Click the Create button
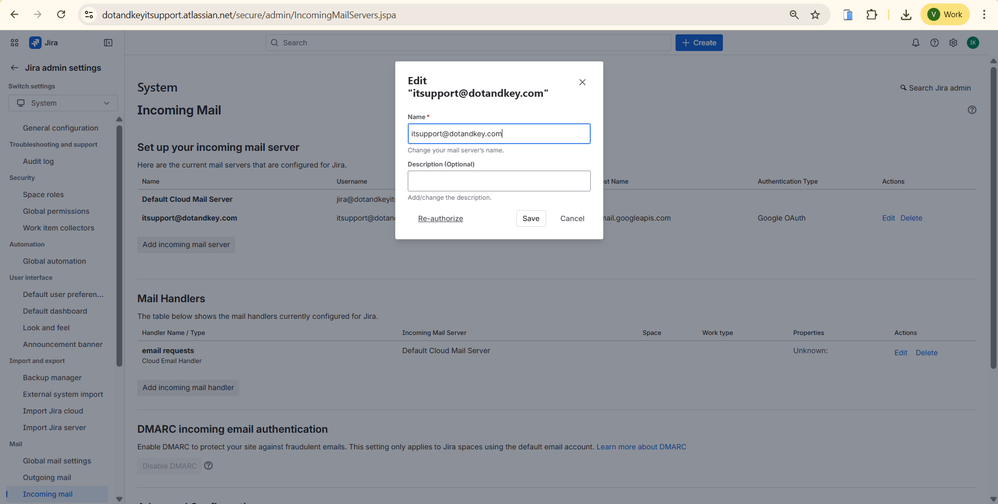The width and height of the screenshot is (998, 504). 699,43
